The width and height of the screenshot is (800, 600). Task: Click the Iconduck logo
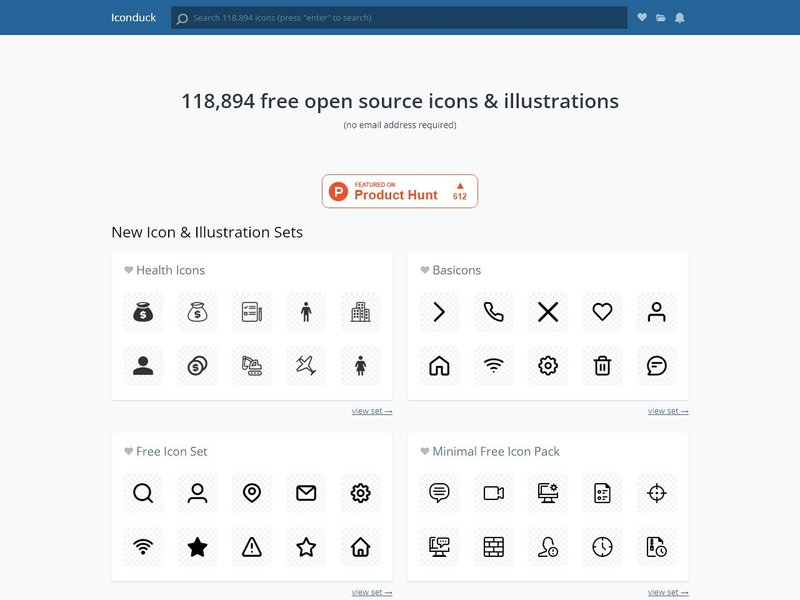tap(133, 17)
